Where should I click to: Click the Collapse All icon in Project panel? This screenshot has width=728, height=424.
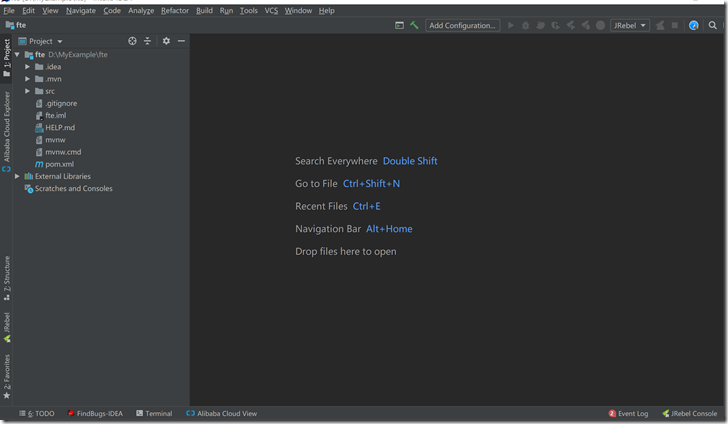[147, 41]
